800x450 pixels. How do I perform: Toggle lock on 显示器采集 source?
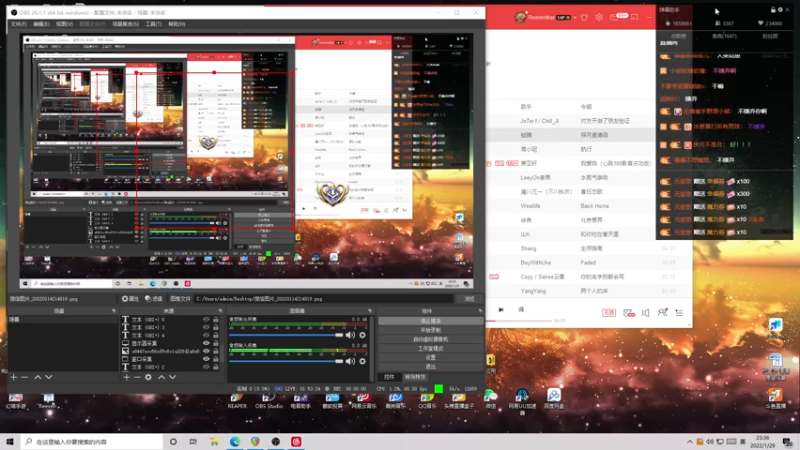tap(216, 343)
